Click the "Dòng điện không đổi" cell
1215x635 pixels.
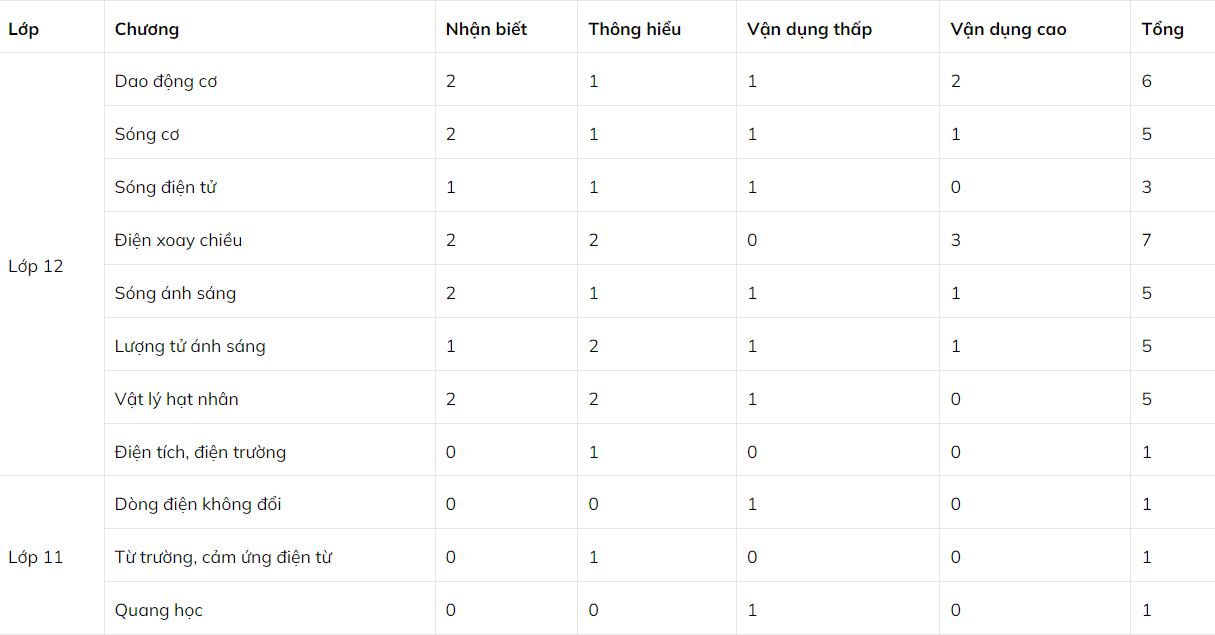198,504
